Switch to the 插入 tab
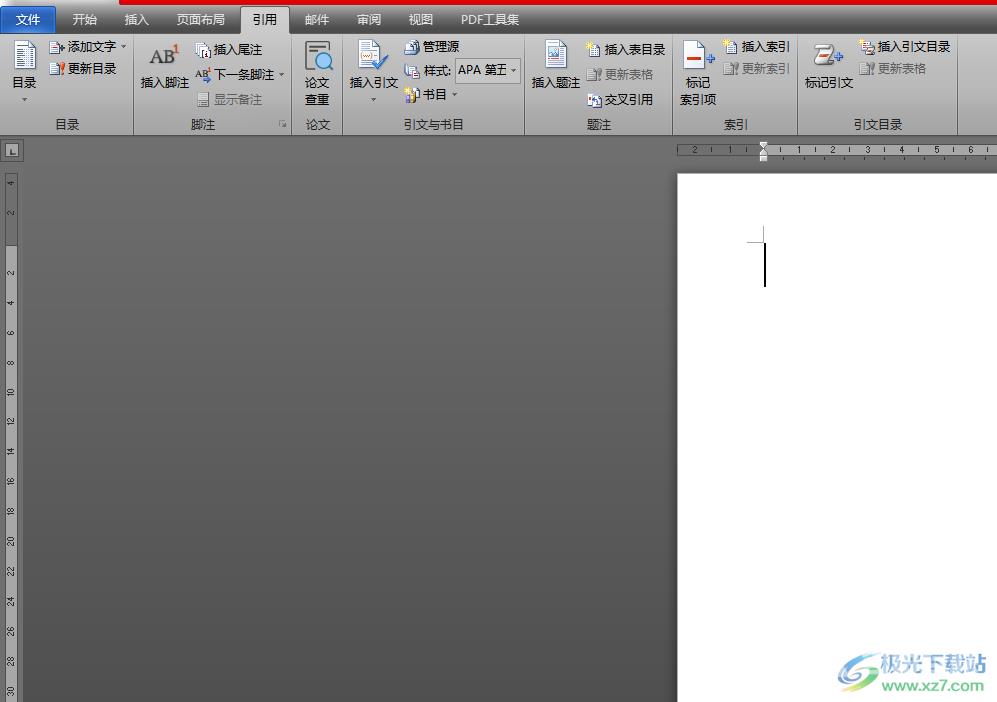 click(x=137, y=20)
